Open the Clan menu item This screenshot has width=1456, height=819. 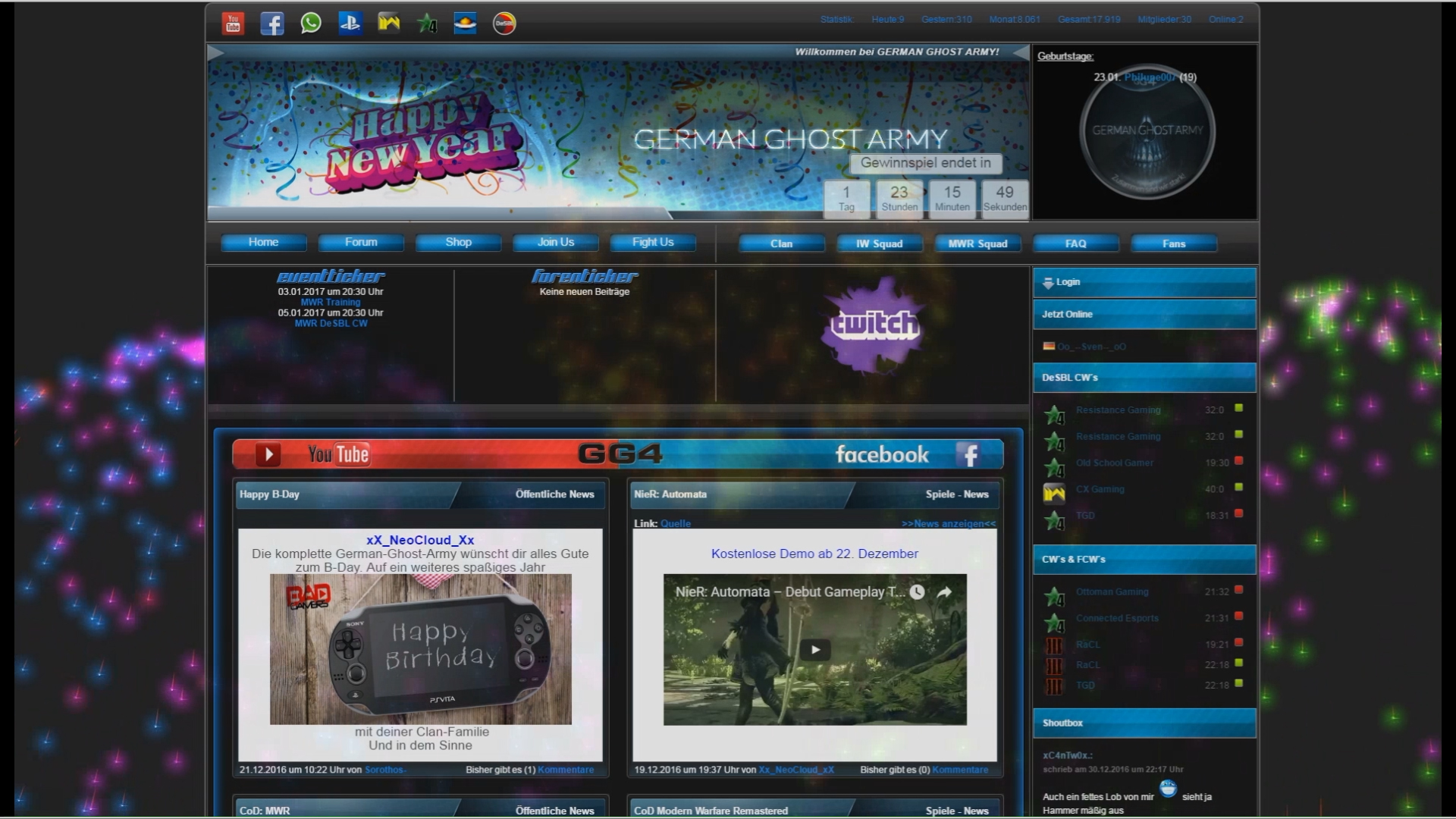[x=781, y=243]
